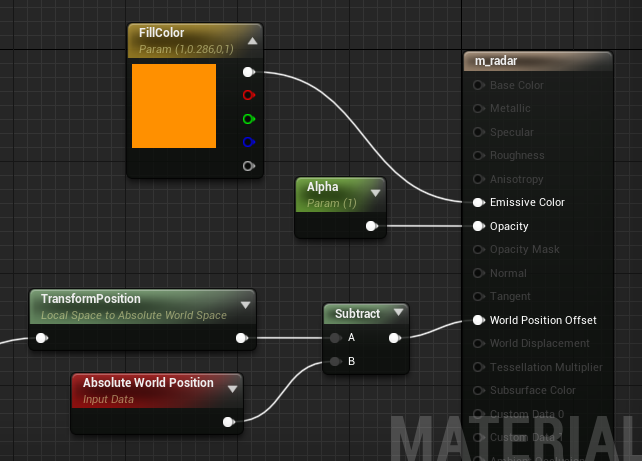Viewport: 642px width, 461px height.
Task: Click Subtract node A input pin
Action: point(335,338)
